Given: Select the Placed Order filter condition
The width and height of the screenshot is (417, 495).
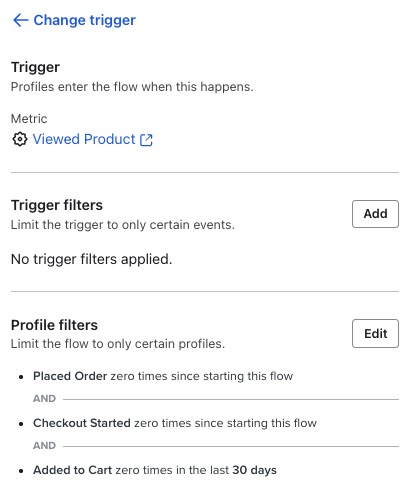Looking at the screenshot, I should click(163, 376).
